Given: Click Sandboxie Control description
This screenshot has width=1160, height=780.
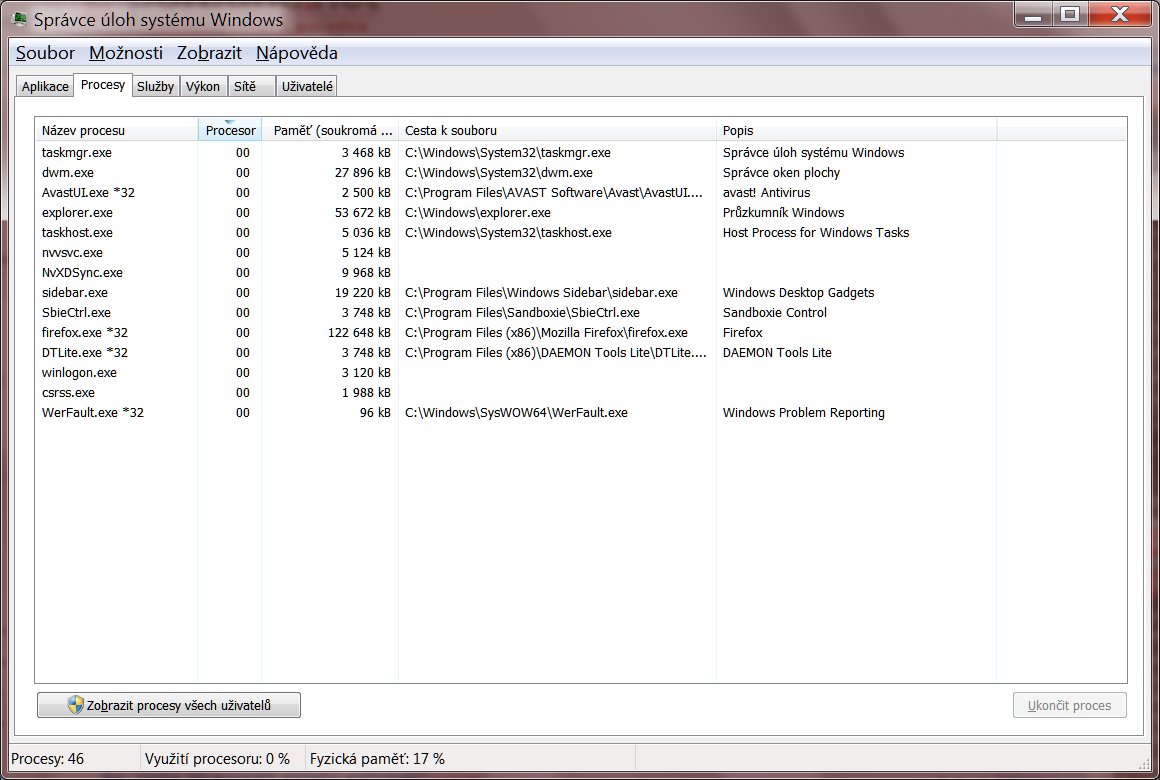Looking at the screenshot, I should click(775, 312).
